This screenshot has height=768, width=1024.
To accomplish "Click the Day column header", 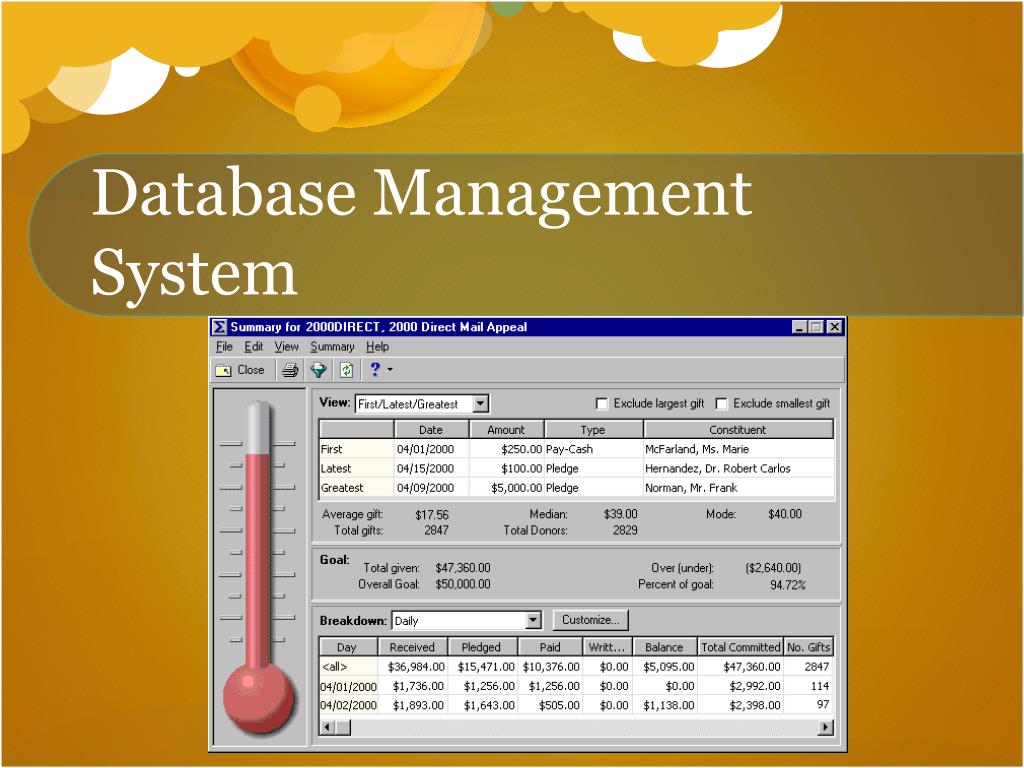I will tap(347, 647).
